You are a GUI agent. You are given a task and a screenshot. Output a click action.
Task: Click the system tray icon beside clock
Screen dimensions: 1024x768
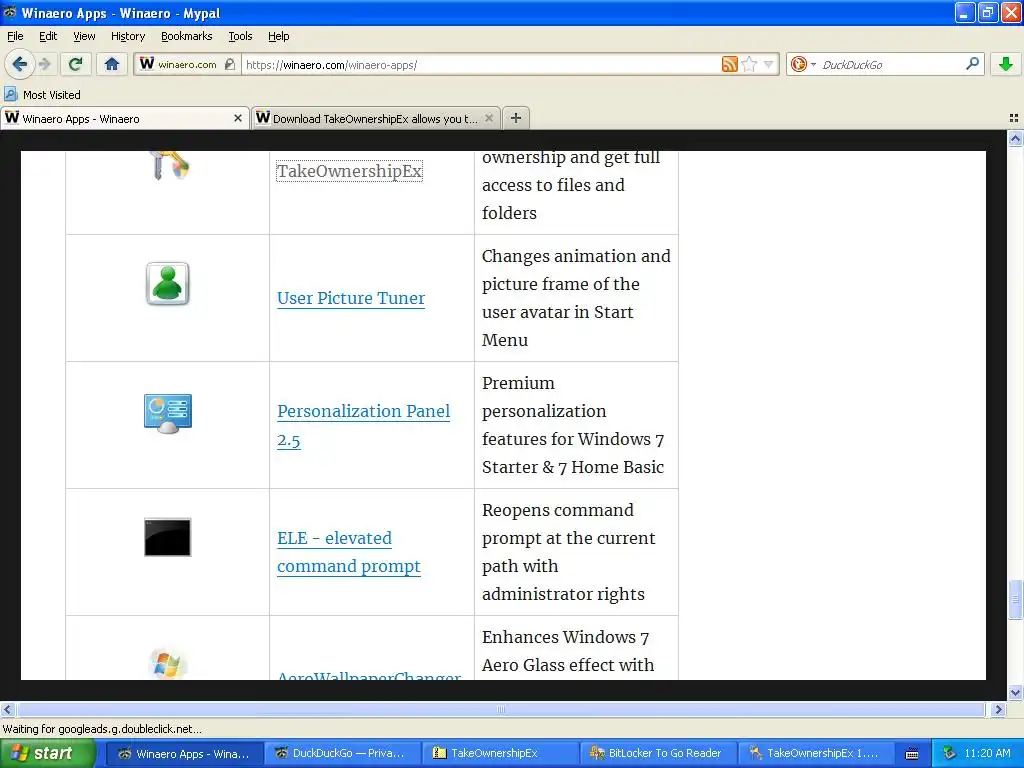950,754
